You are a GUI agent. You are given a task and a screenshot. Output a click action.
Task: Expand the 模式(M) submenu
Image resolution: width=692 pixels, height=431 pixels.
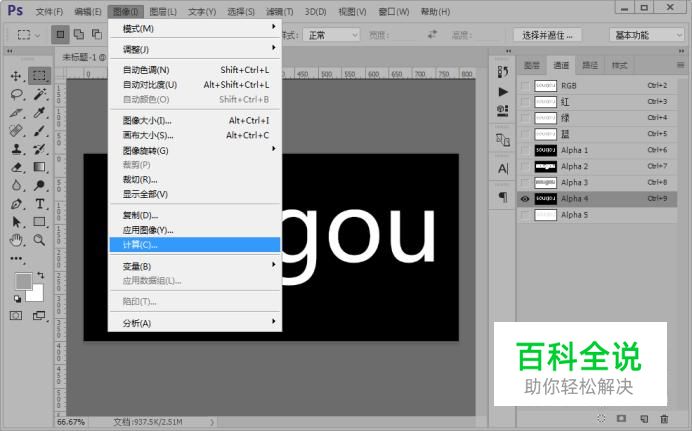[x=195, y=29]
